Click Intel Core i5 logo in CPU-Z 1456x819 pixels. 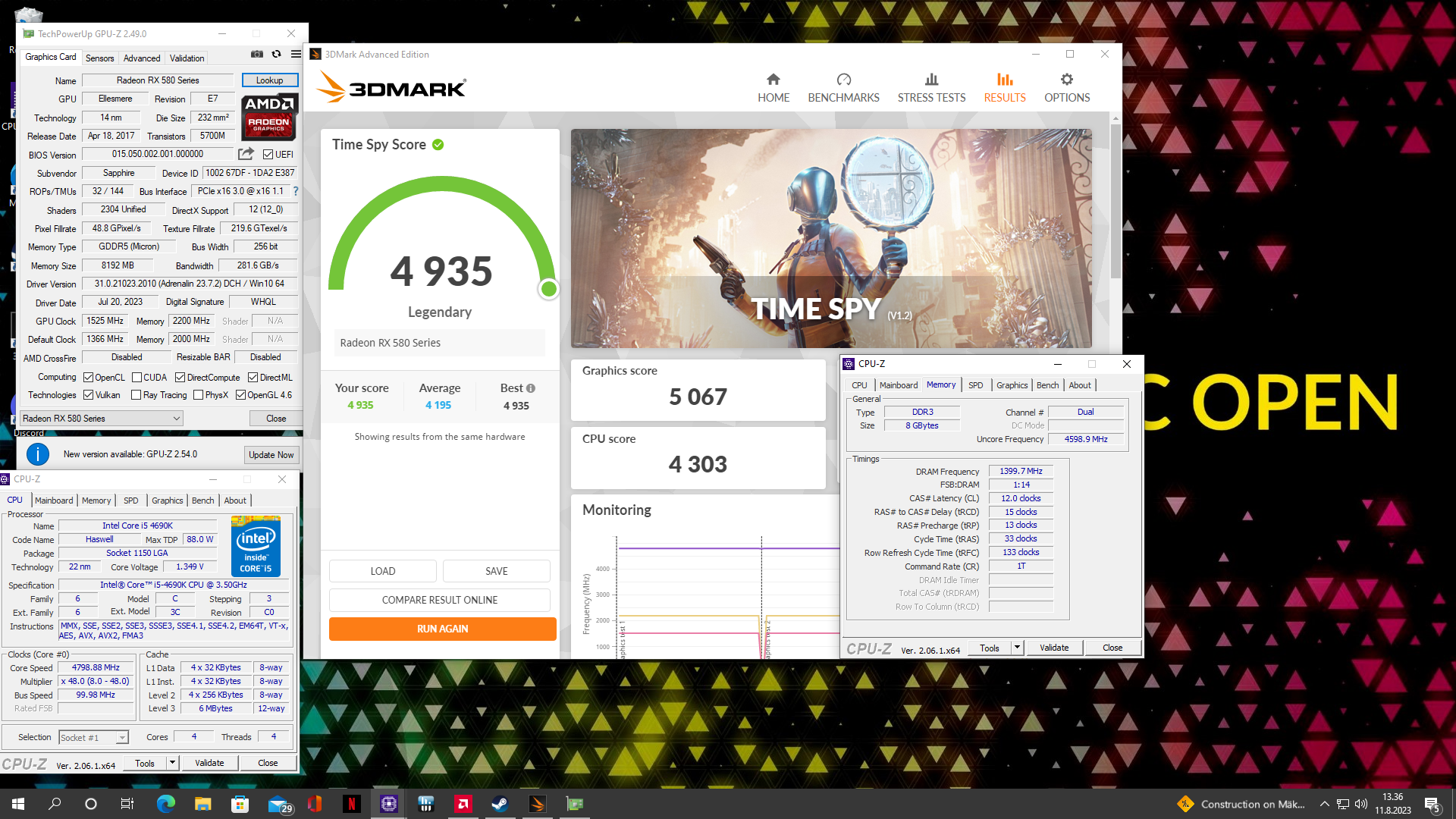click(x=256, y=546)
